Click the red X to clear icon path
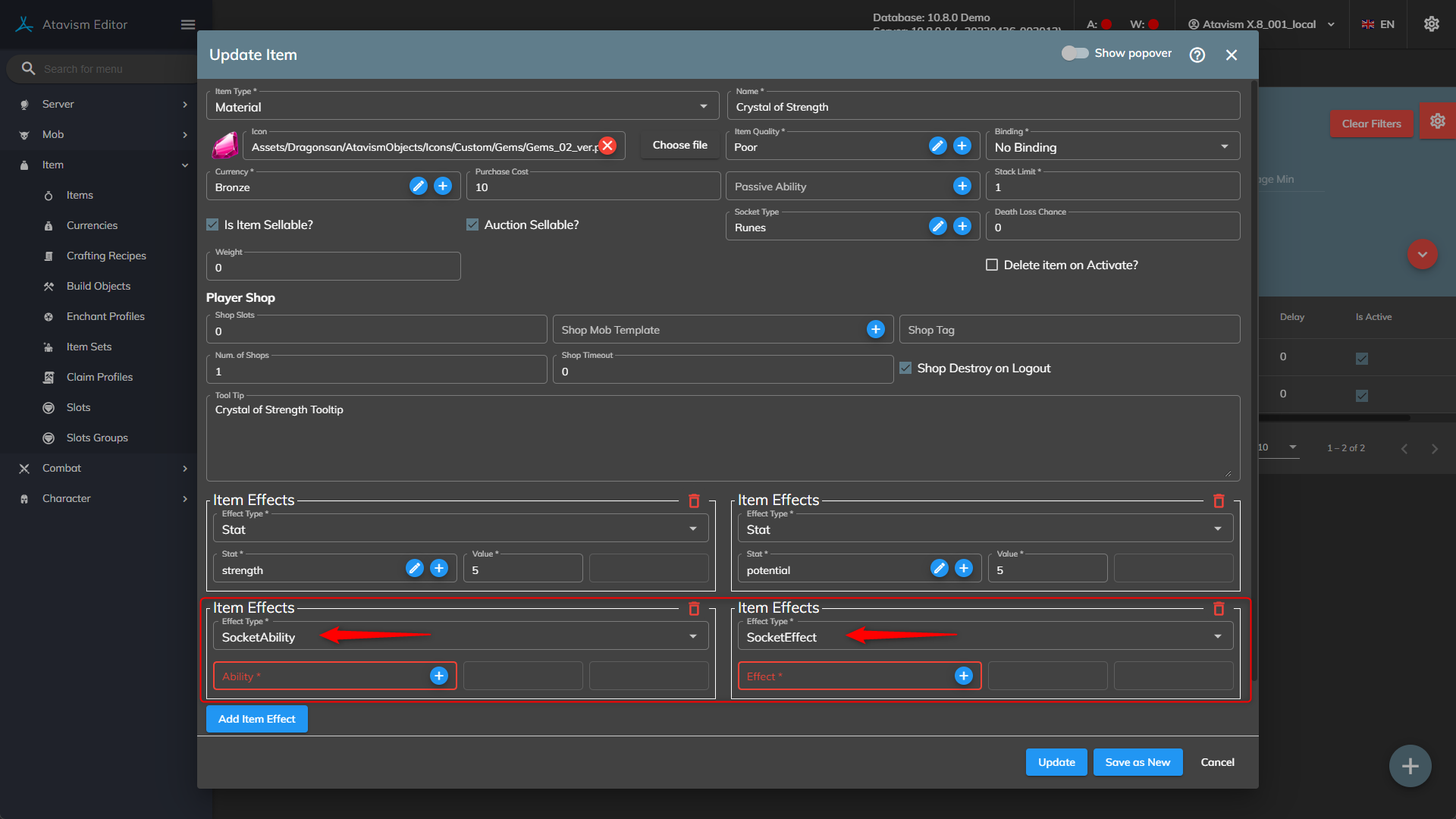1456x819 pixels. point(607,146)
